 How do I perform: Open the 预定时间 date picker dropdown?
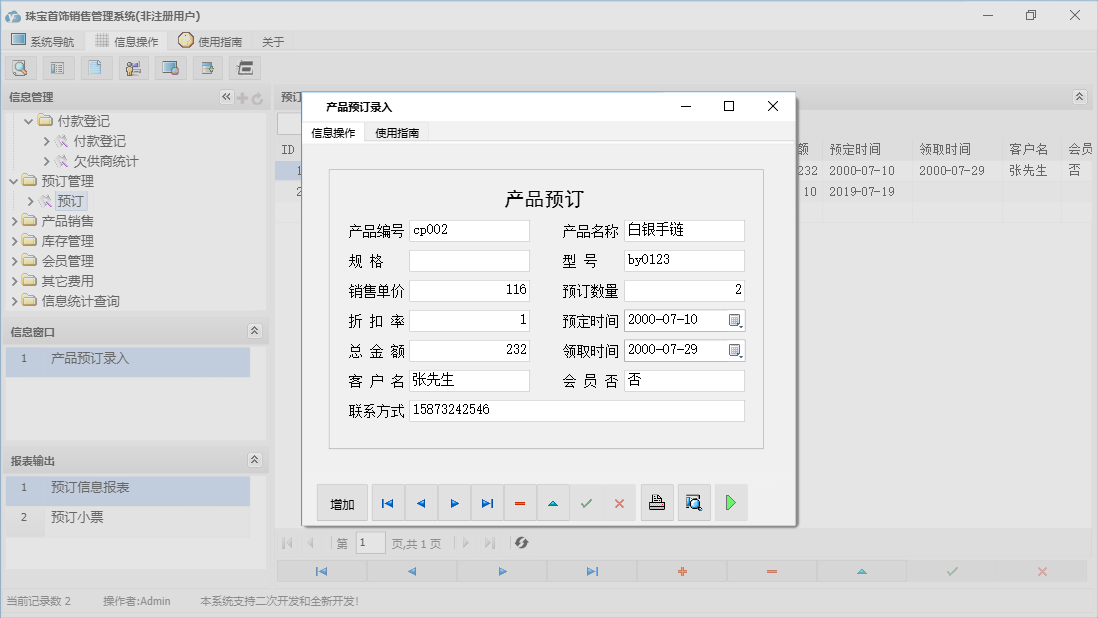(x=733, y=320)
